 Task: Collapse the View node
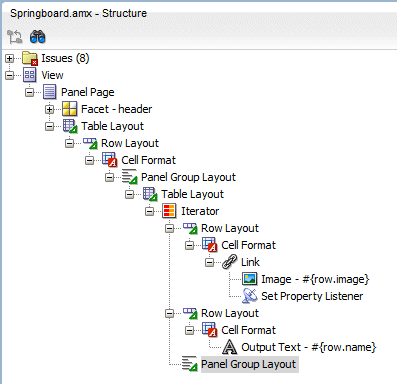[x=10, y=75]
